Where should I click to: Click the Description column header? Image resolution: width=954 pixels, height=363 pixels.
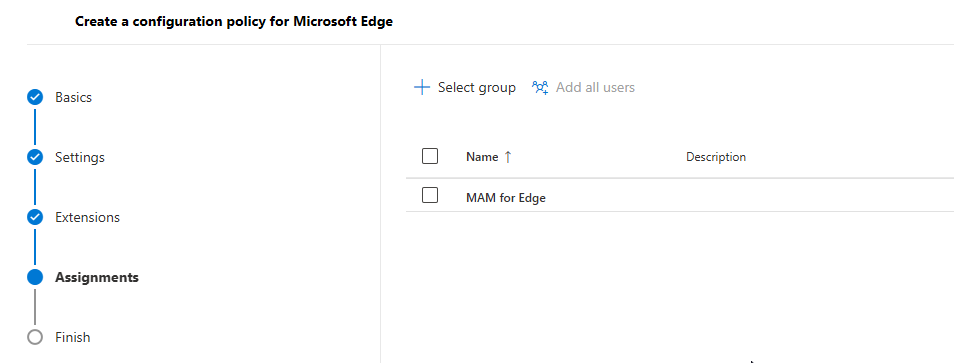(716, 157)
